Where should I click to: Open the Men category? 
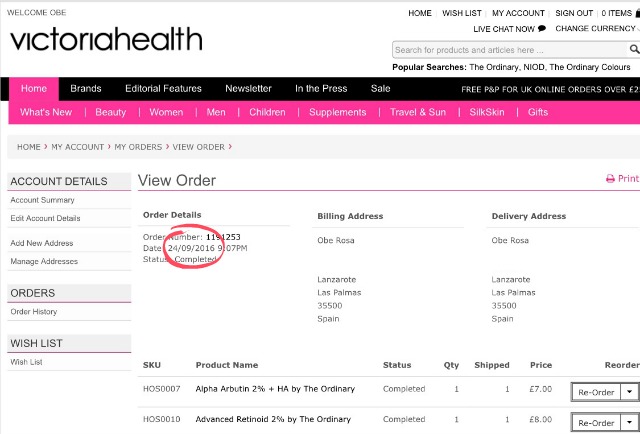click(216, 112)
